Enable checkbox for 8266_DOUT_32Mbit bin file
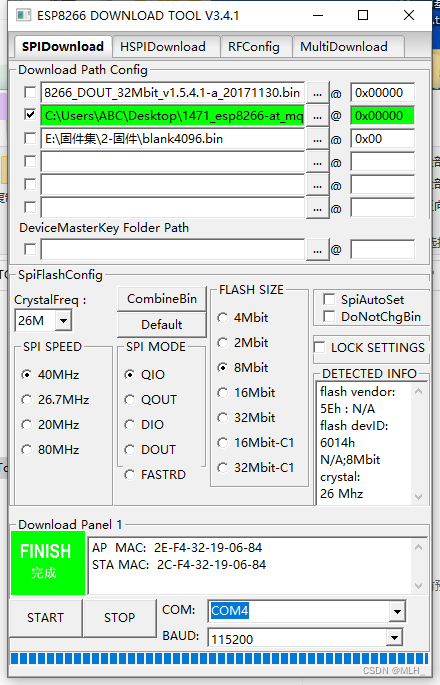 pyautogui.click(x=30, y=93)
